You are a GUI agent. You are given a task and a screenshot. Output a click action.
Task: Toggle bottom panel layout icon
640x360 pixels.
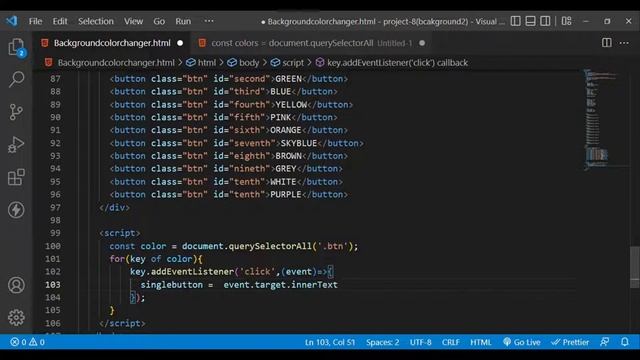(530, 21)
